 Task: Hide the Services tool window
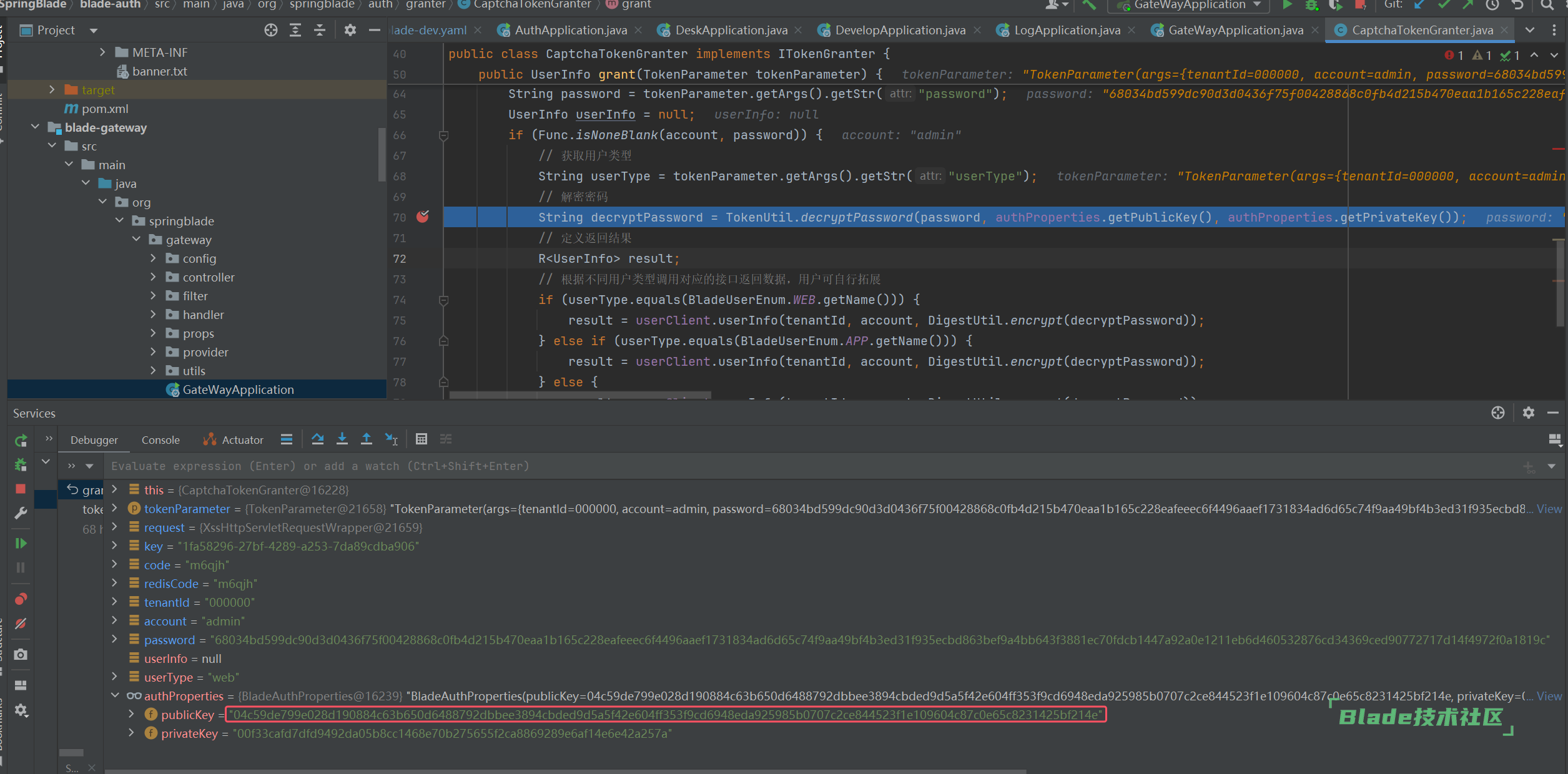[1553, 413]
